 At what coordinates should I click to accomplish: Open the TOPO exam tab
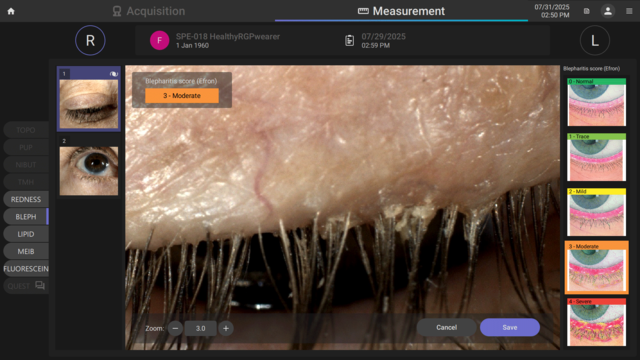pyautogui.click(x=26, y=130)
